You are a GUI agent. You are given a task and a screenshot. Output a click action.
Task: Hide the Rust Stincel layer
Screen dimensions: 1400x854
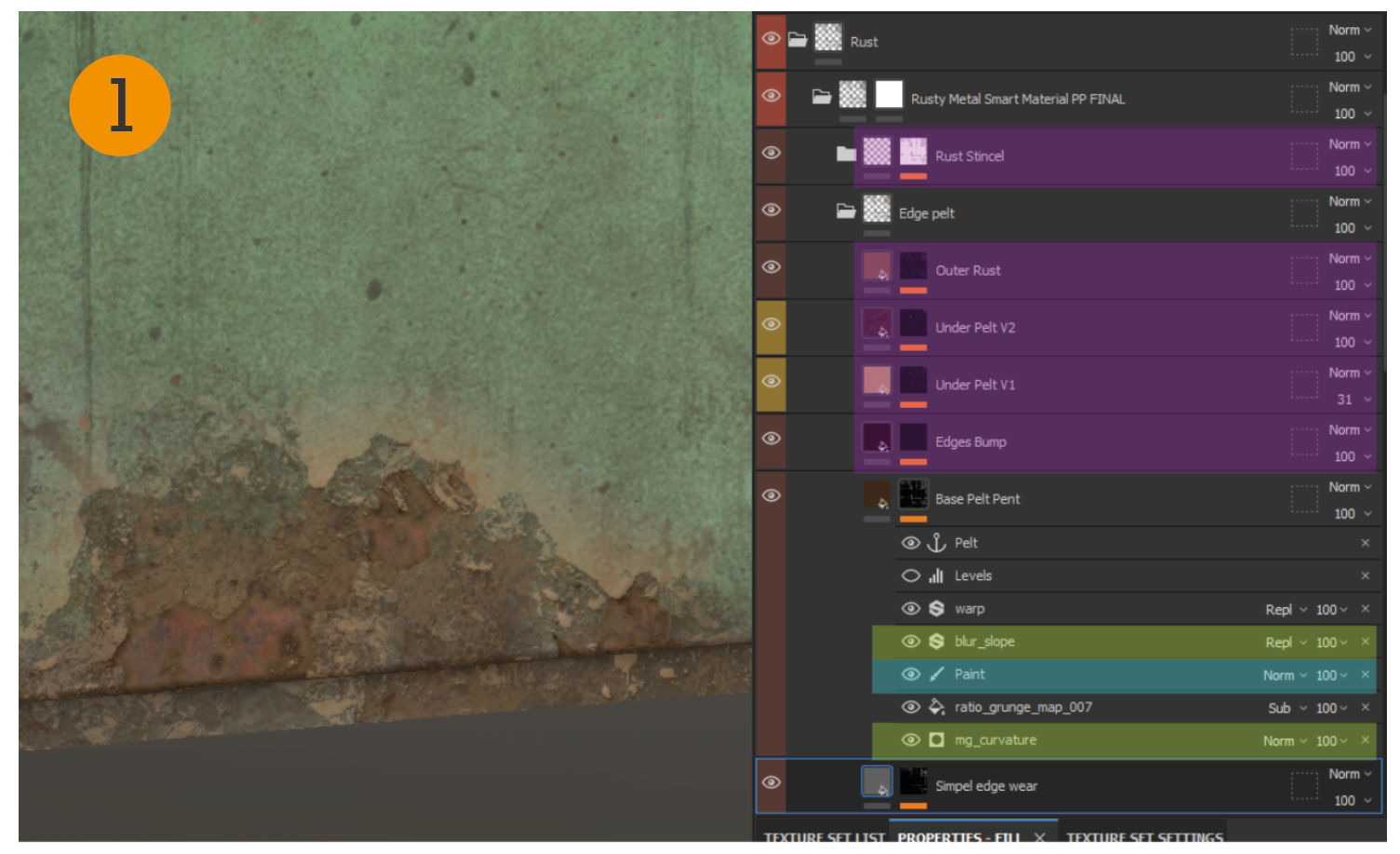(771, 153)
